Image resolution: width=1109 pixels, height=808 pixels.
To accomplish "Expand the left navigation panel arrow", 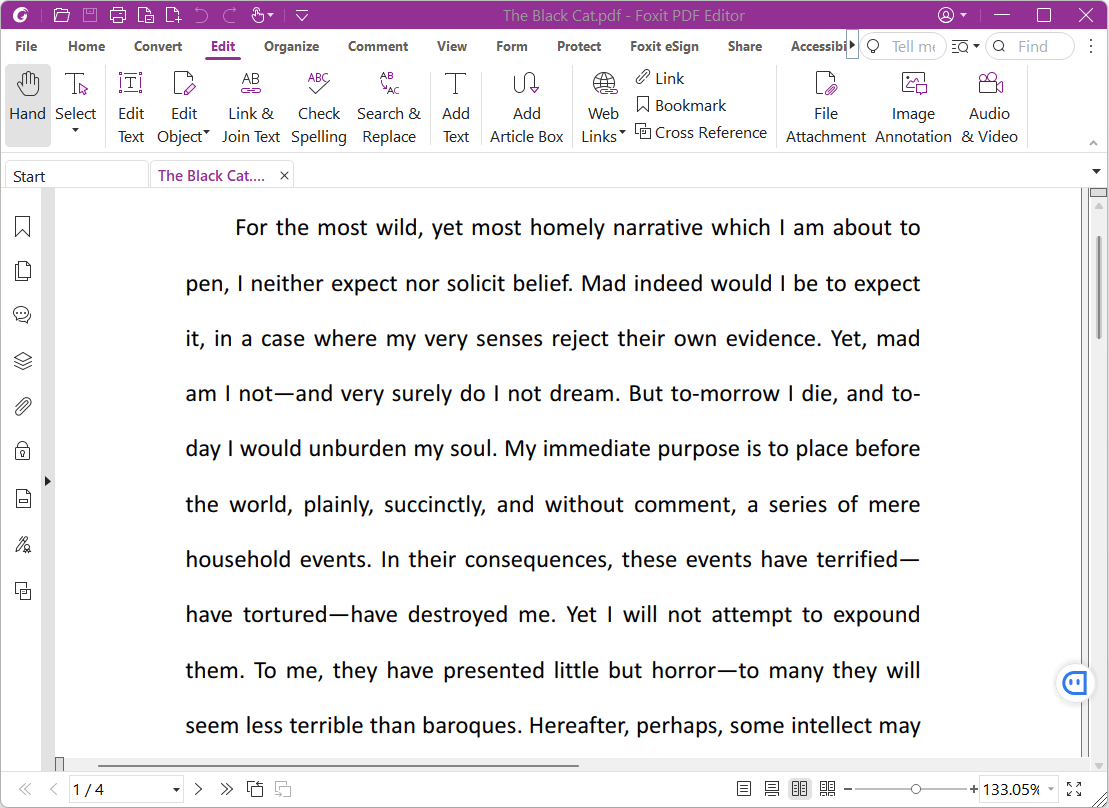I will tap(47, 481).
